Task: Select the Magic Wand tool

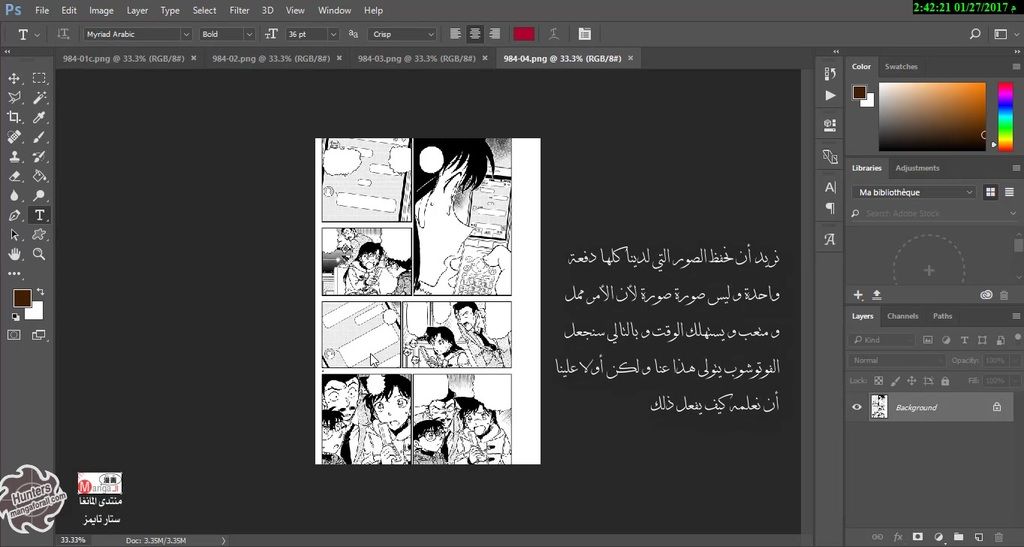Action: tap(39, 98)
